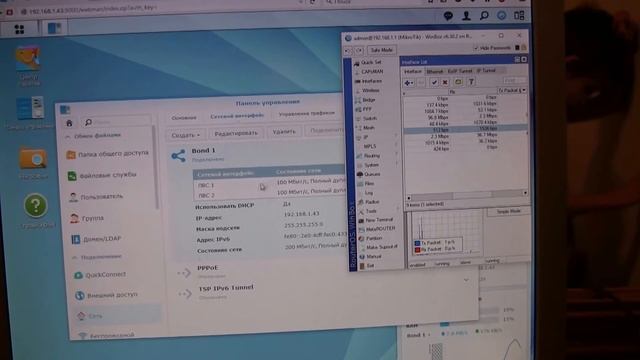
Task: Open Synology user account menu icon
Action: (x=466, y=16)
